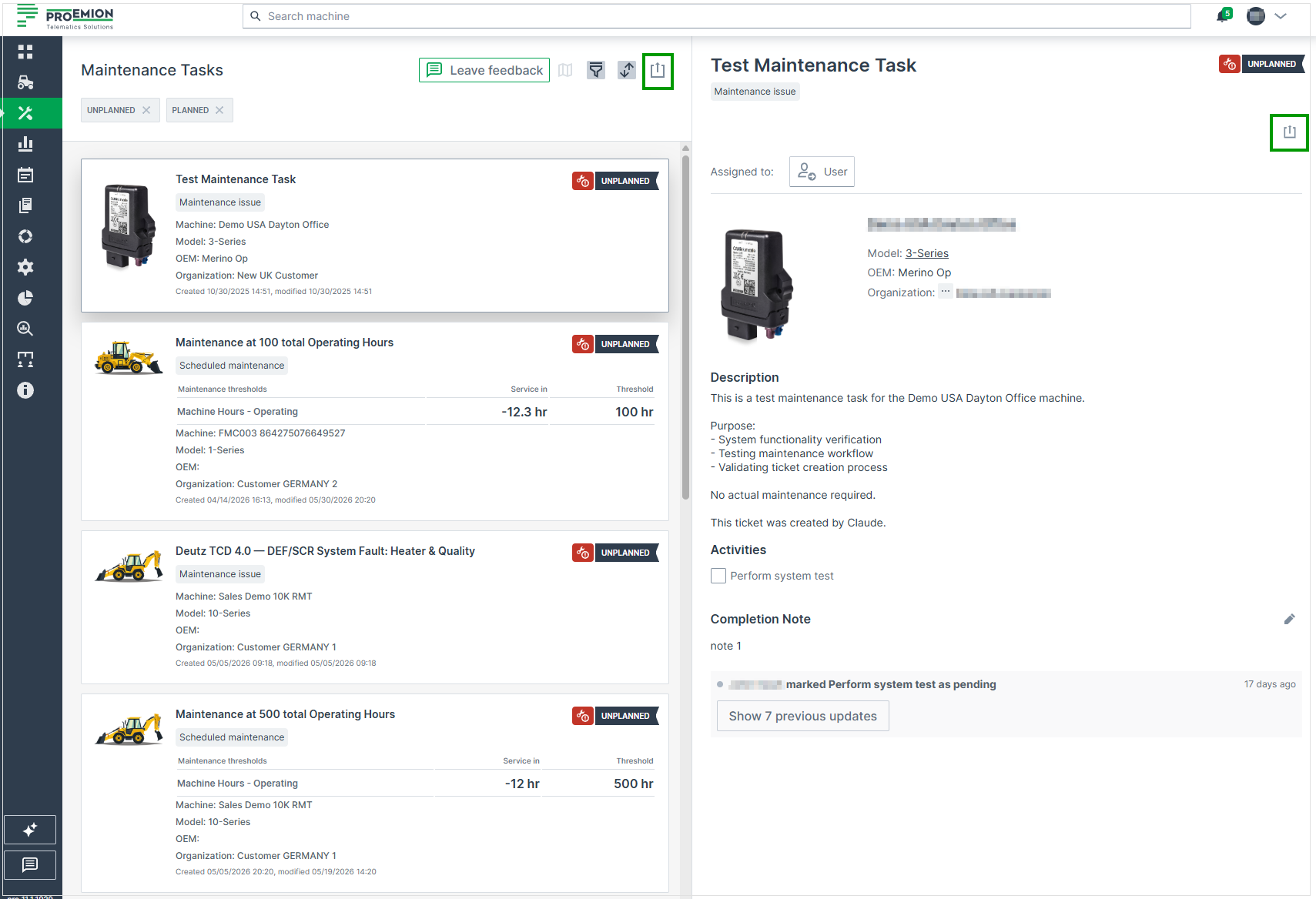Open the settings gear icon in sidebar
This screenshot has height=899, width=1316.
click(x=25, y=267)
